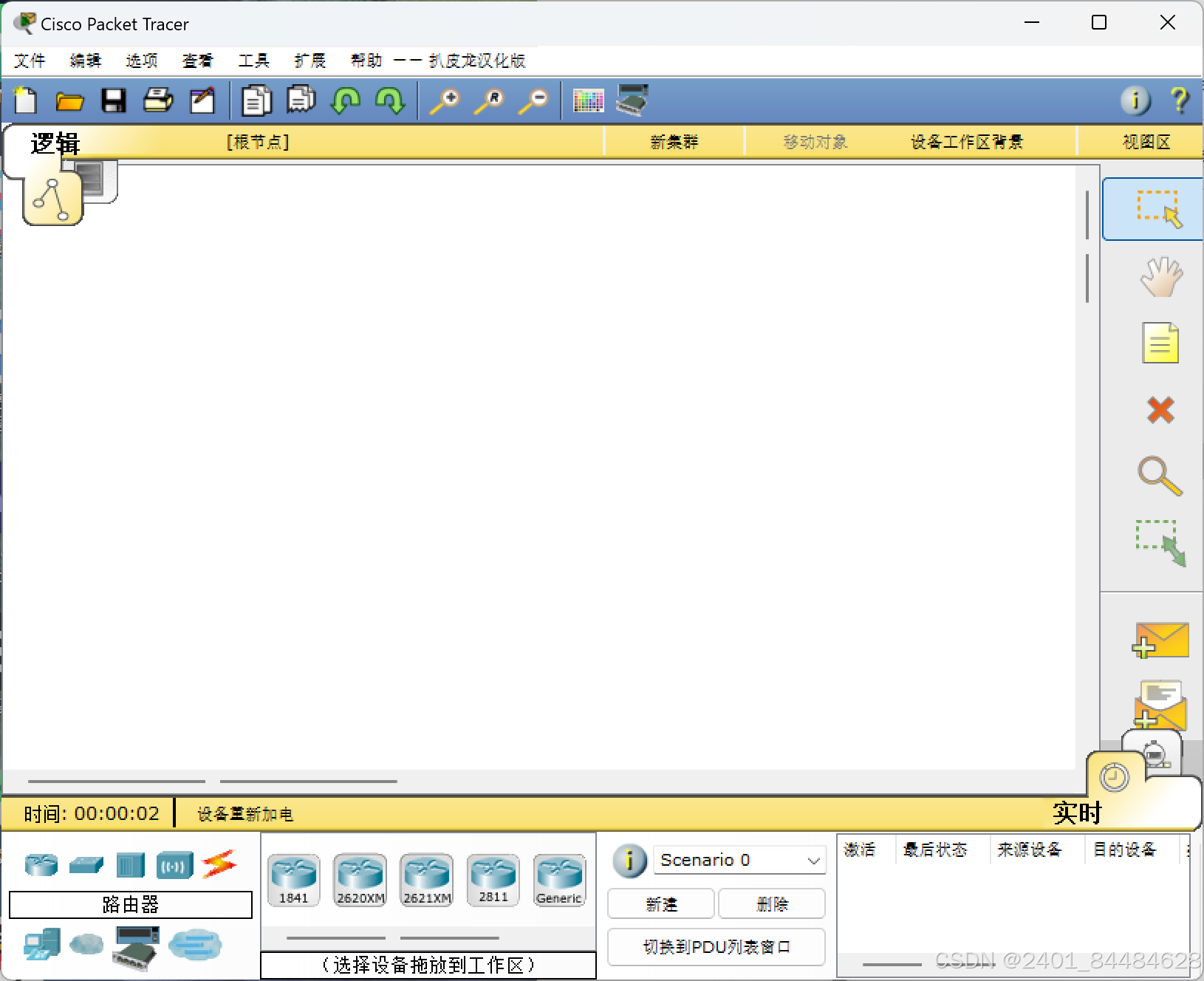
Task: Click the 删除 scenario button
Action: [x=772, y=904]
